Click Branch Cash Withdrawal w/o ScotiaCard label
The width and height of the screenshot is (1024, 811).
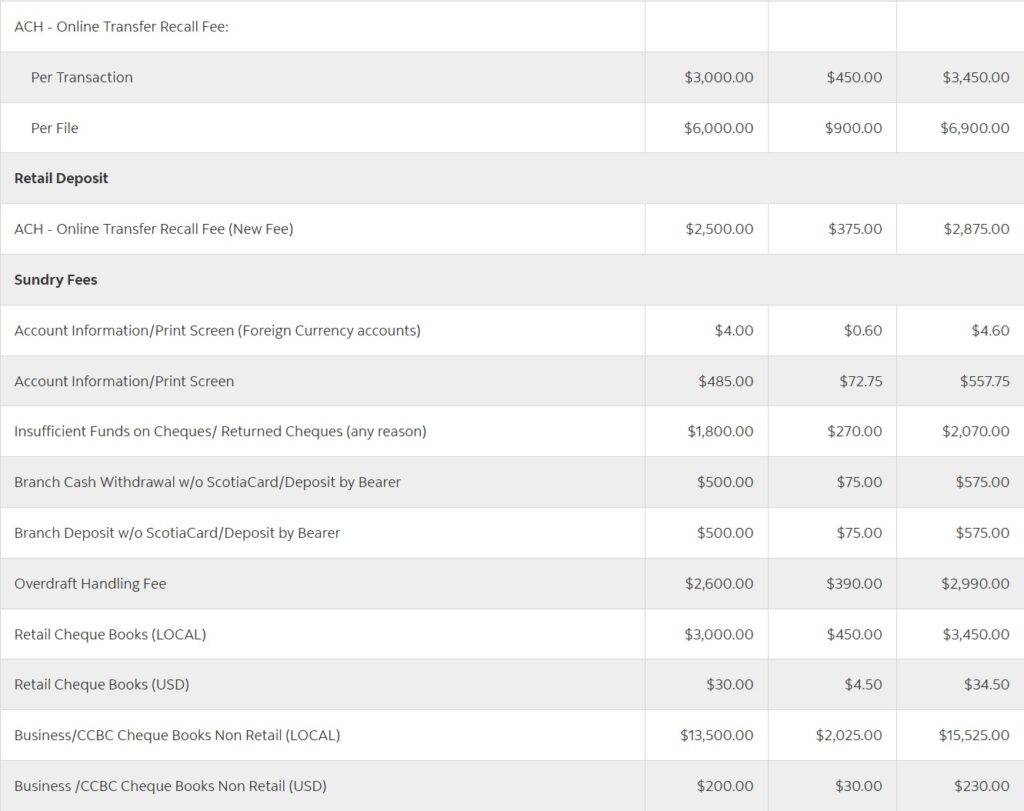(207, 482)
